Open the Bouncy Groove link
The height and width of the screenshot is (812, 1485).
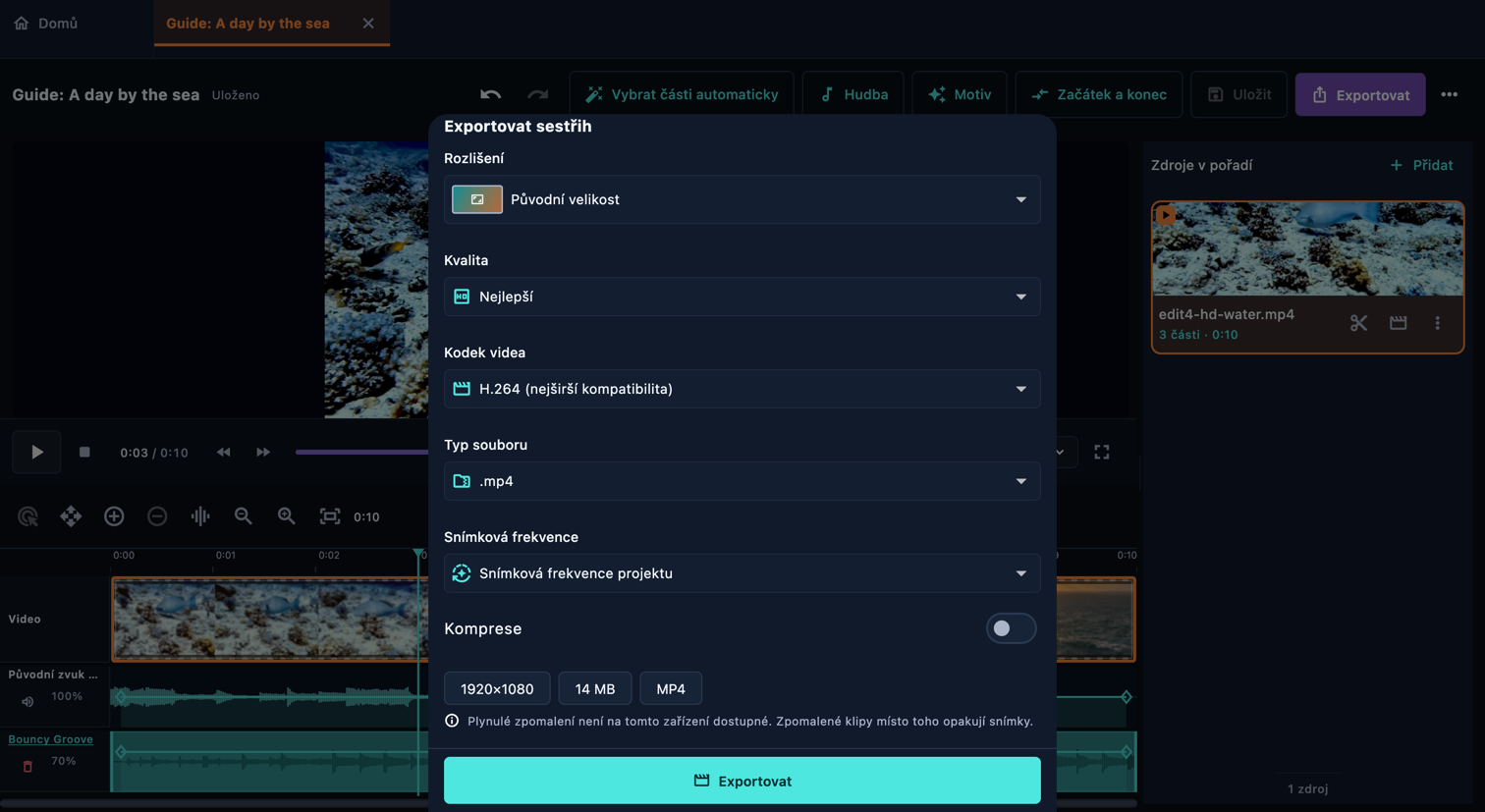pyautogui.click(x=50, y=739)
